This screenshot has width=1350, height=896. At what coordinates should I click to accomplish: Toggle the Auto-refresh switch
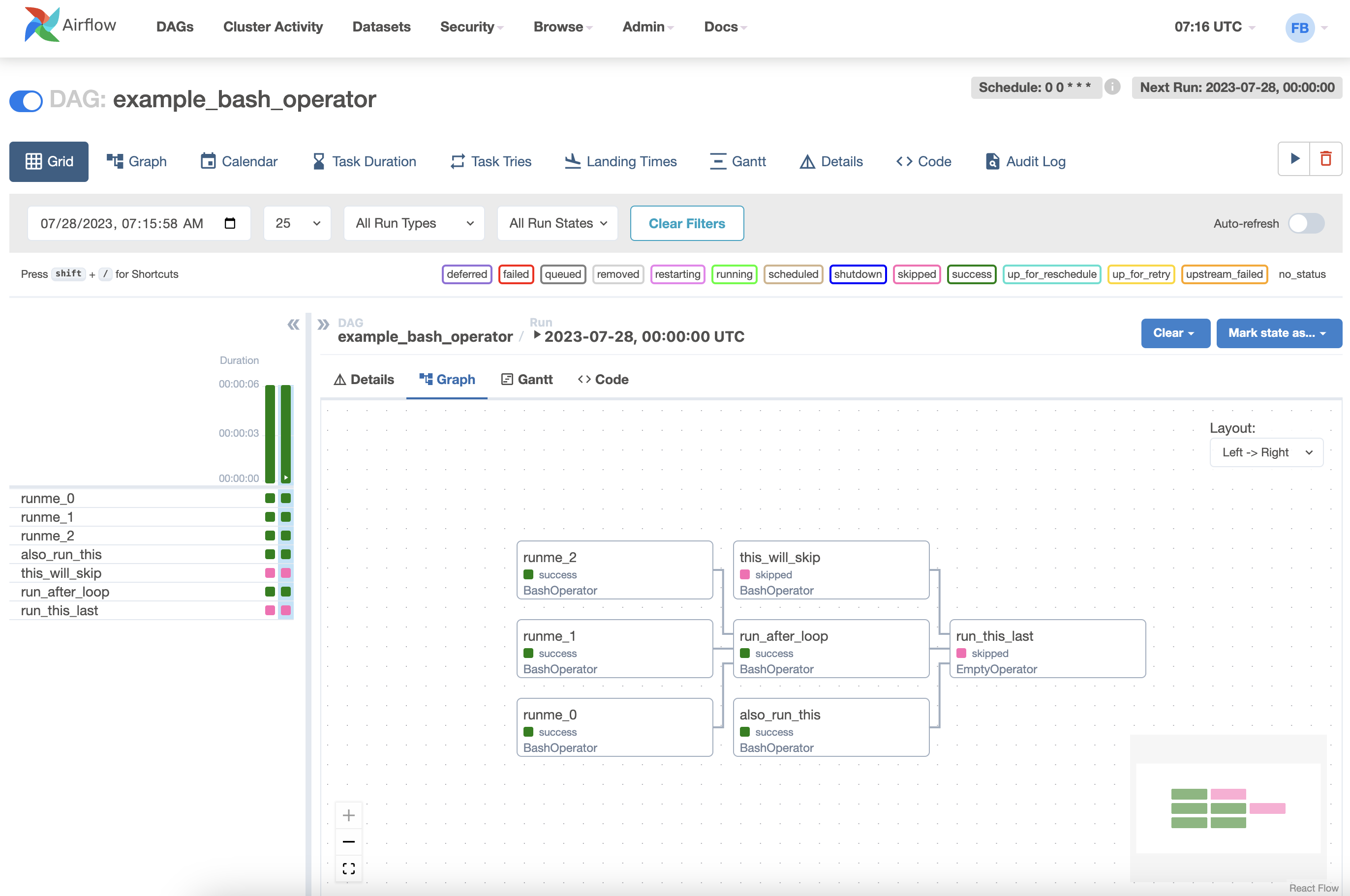pyautogui.click(x=1306, y=223)
